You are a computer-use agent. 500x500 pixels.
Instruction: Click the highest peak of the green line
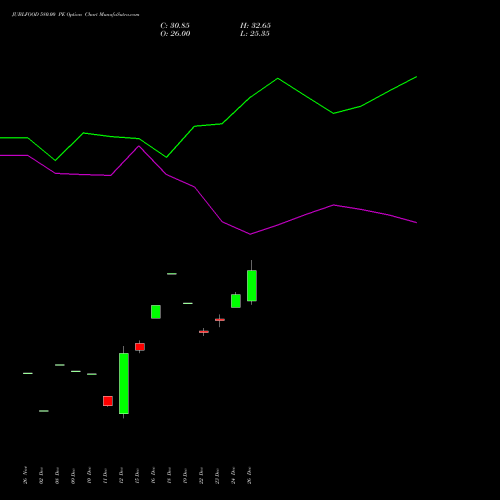pyautogui.click(x=416, y=77)
